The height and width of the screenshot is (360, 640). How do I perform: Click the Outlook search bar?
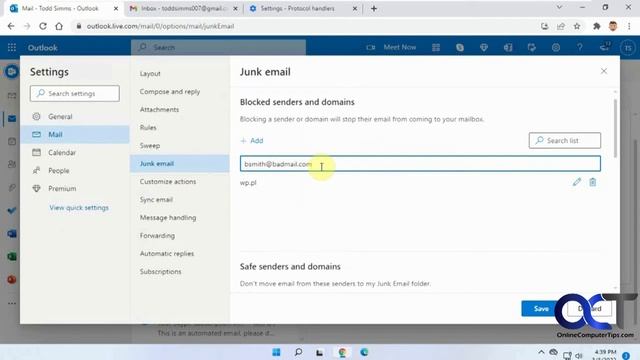pyautogui.click(x=218, y=47)
